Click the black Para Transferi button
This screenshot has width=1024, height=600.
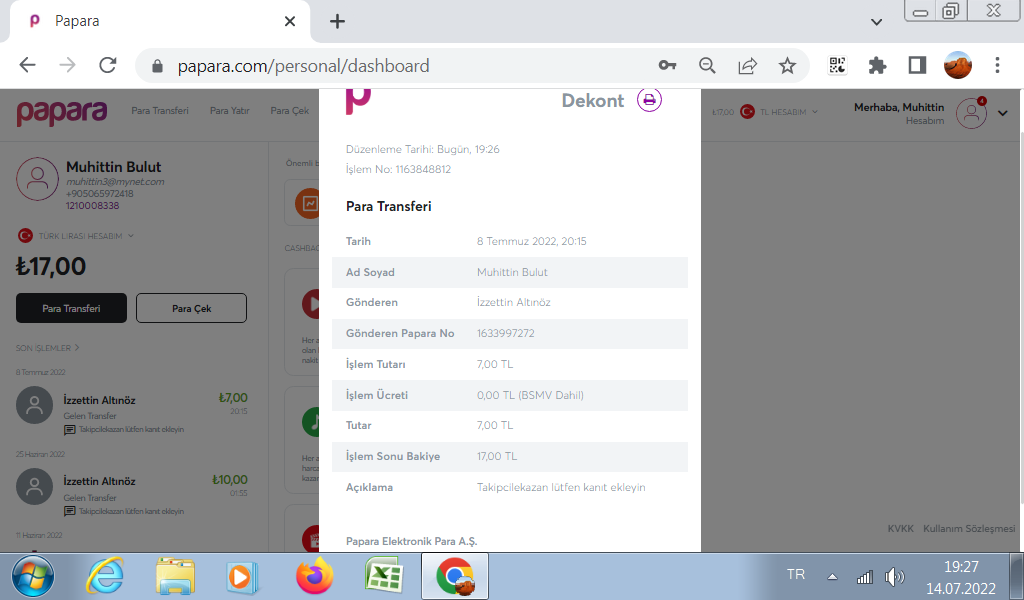pyautogui.click(x=71, y=308)
